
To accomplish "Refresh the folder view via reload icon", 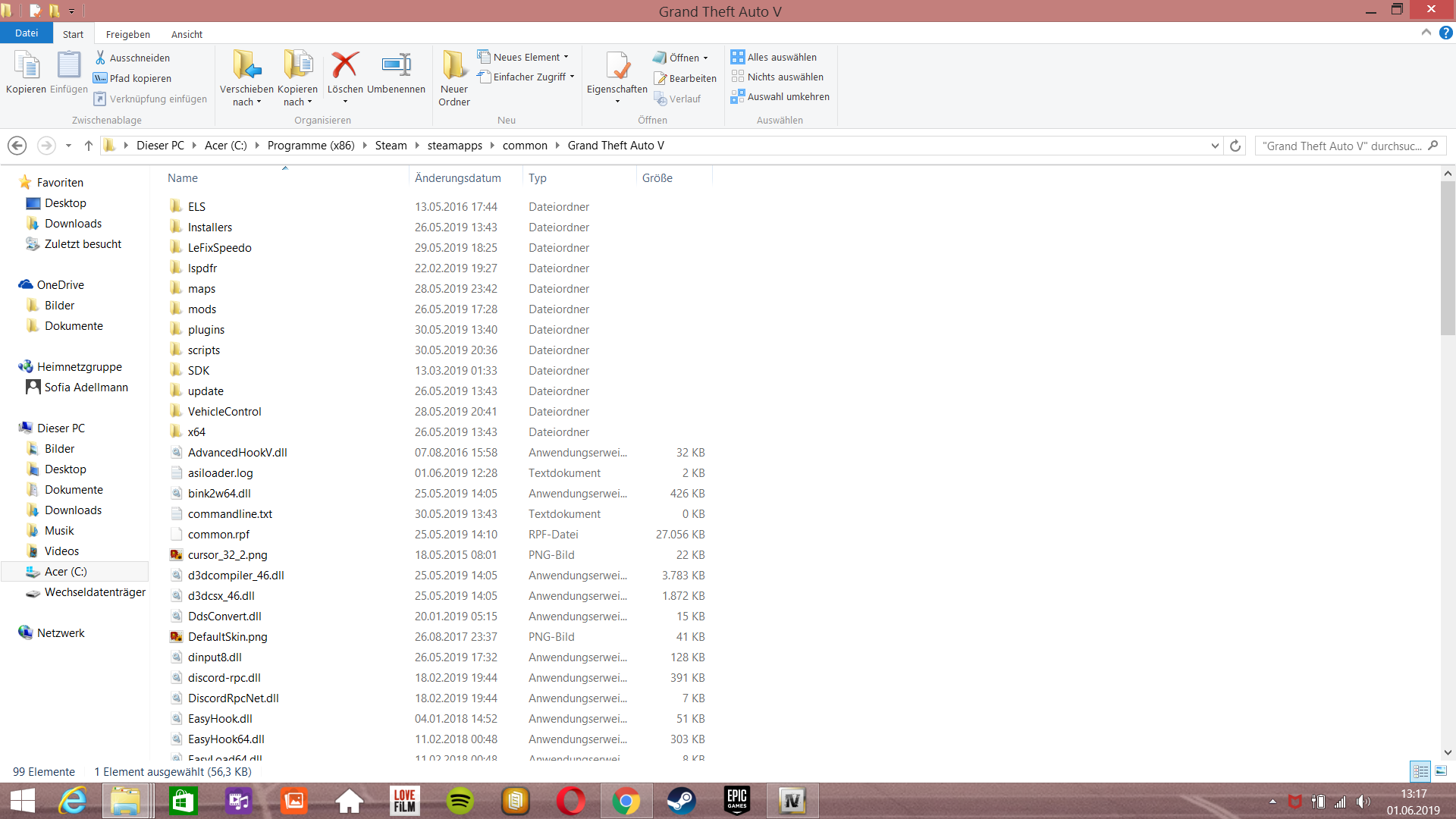I will point(1235,146).
